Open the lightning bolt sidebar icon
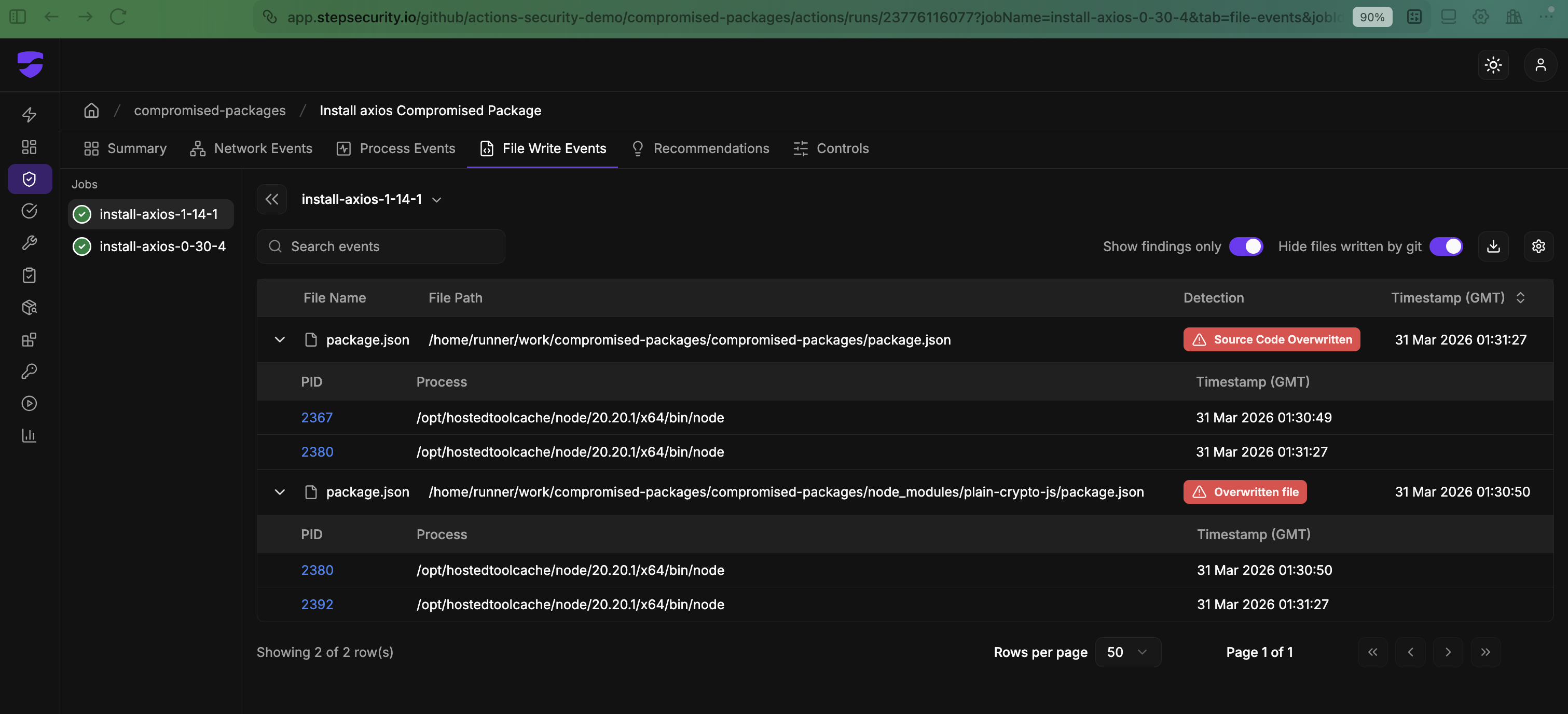The width and height of the screenshot is (1568, 714). (29, 115)
